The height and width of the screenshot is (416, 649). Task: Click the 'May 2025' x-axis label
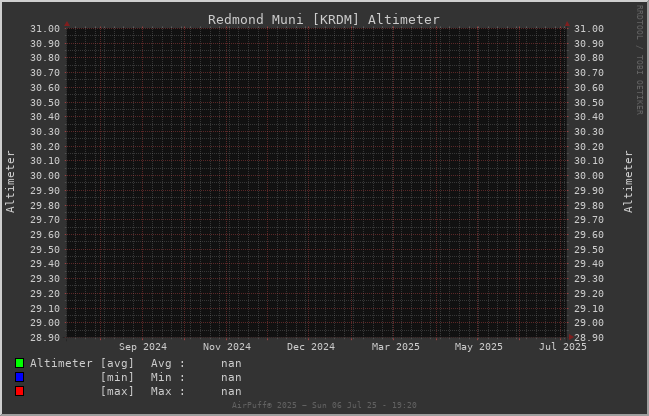478,346
